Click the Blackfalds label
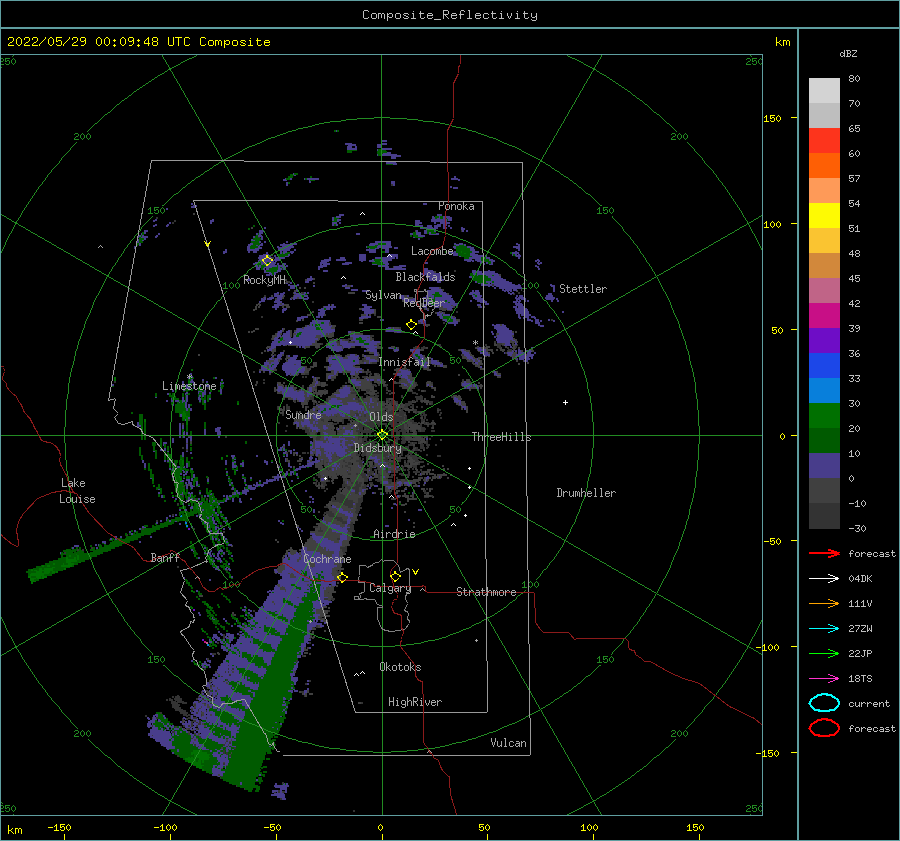Image resolution: width=900 pixels, height=841 pixels. click(425, 277)
